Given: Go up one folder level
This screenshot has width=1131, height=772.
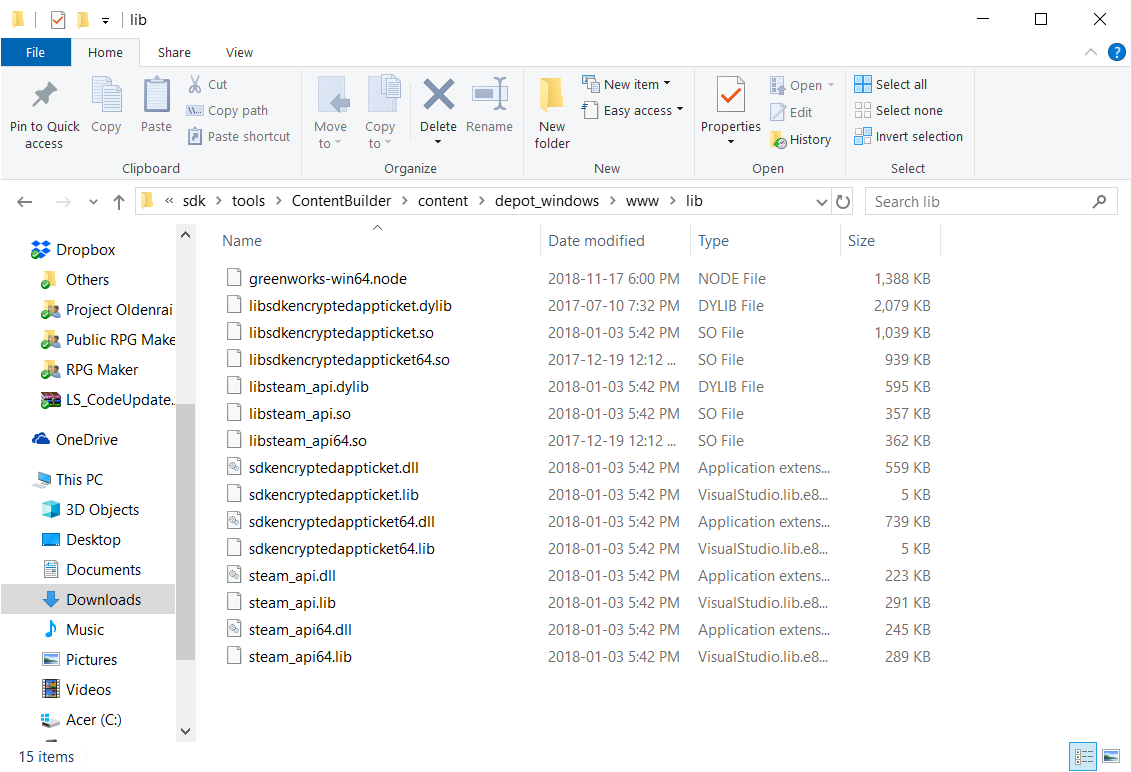Looking at the screenshot, I should click(x=119, y=202).
